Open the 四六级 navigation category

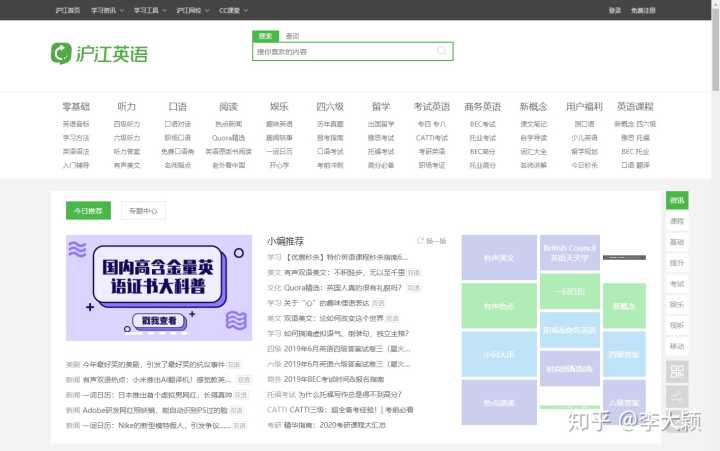[330, 107]
